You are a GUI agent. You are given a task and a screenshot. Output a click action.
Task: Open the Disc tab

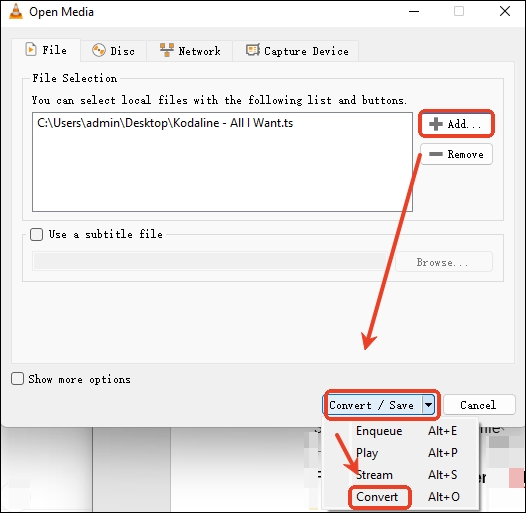[x=113, y=51]
